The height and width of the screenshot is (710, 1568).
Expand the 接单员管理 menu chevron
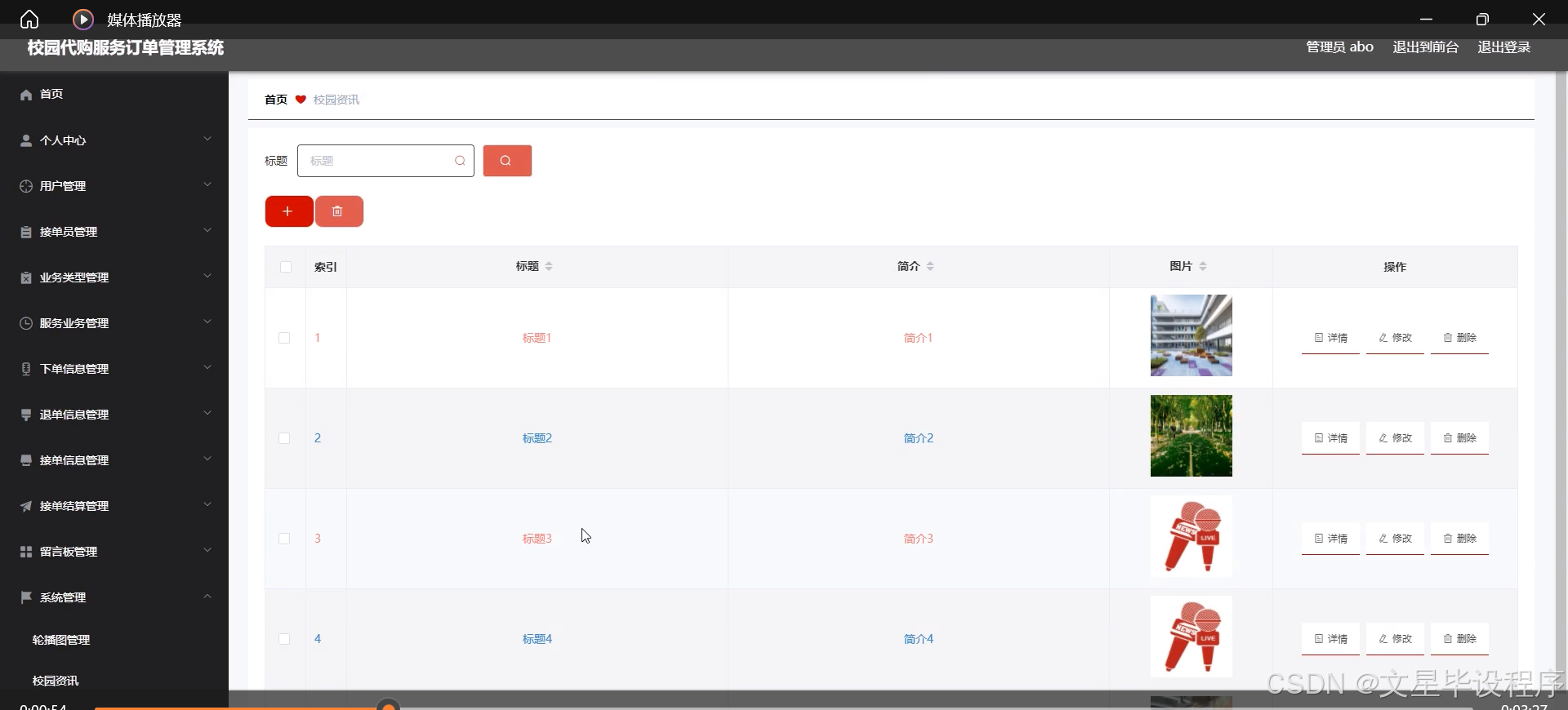tap(207, 230)
